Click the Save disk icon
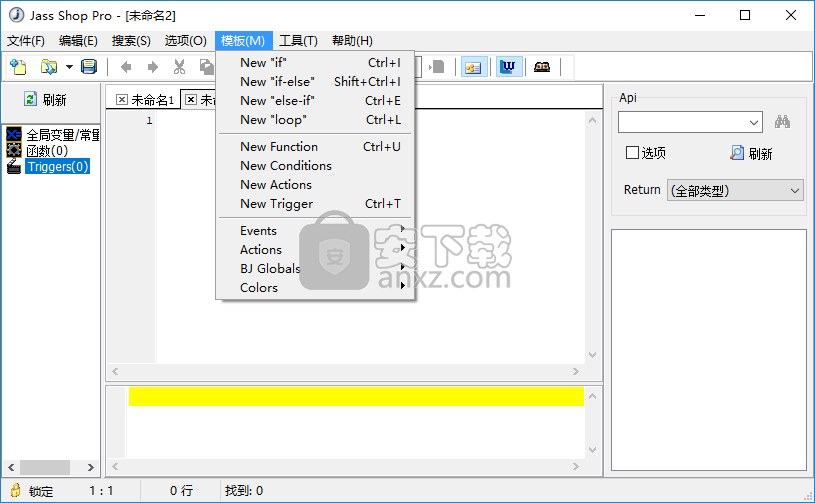815x503 pixels. [x=89, y=67]
